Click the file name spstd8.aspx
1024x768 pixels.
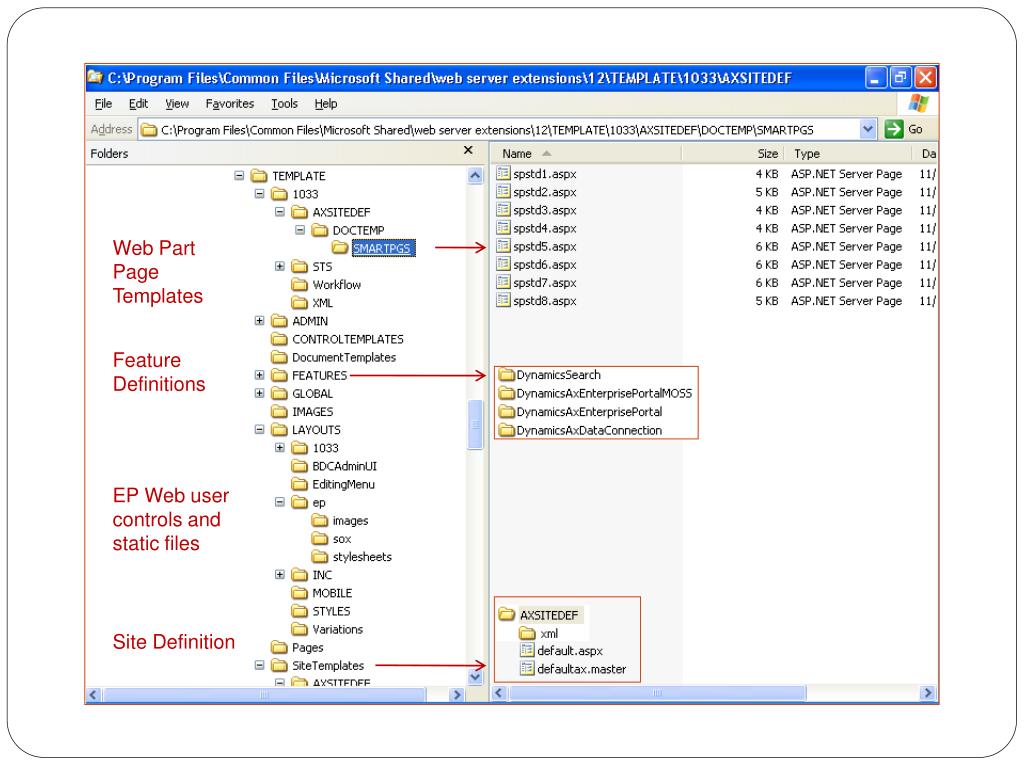545,301
